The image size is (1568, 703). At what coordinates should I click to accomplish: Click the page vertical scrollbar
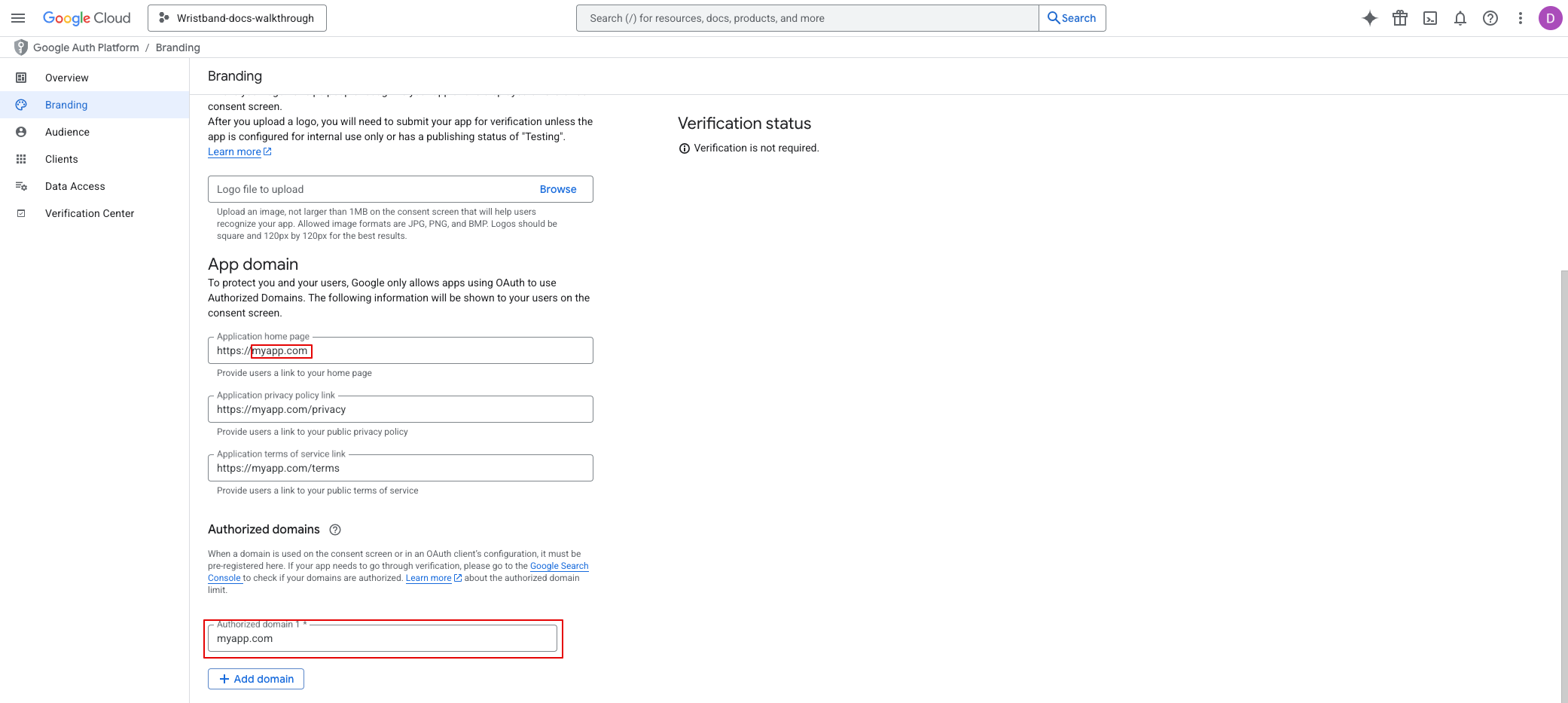[1563, 486]
